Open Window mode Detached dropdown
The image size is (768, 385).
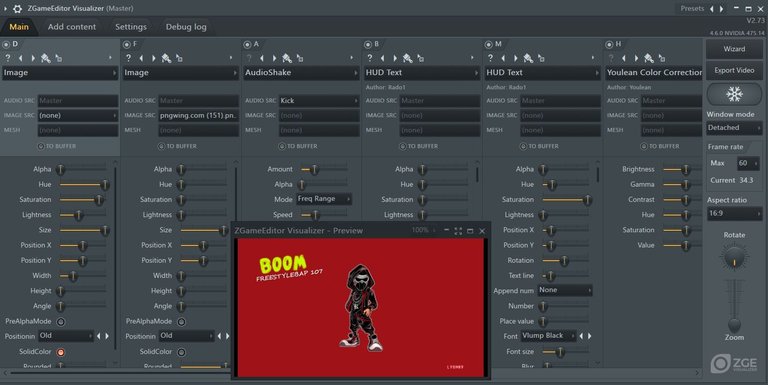734,128
